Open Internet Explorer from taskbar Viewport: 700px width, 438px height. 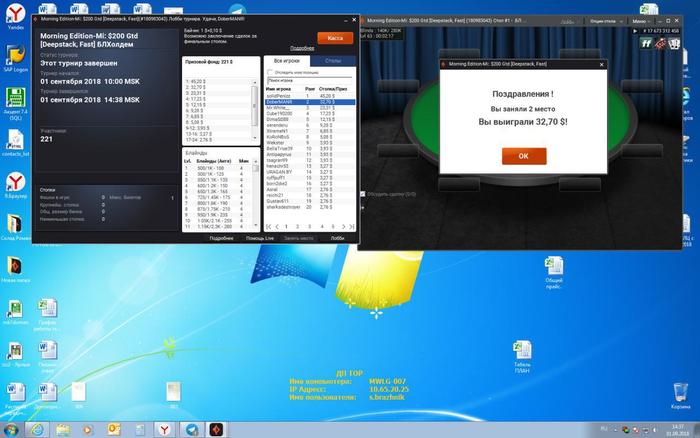click(37, 430)
